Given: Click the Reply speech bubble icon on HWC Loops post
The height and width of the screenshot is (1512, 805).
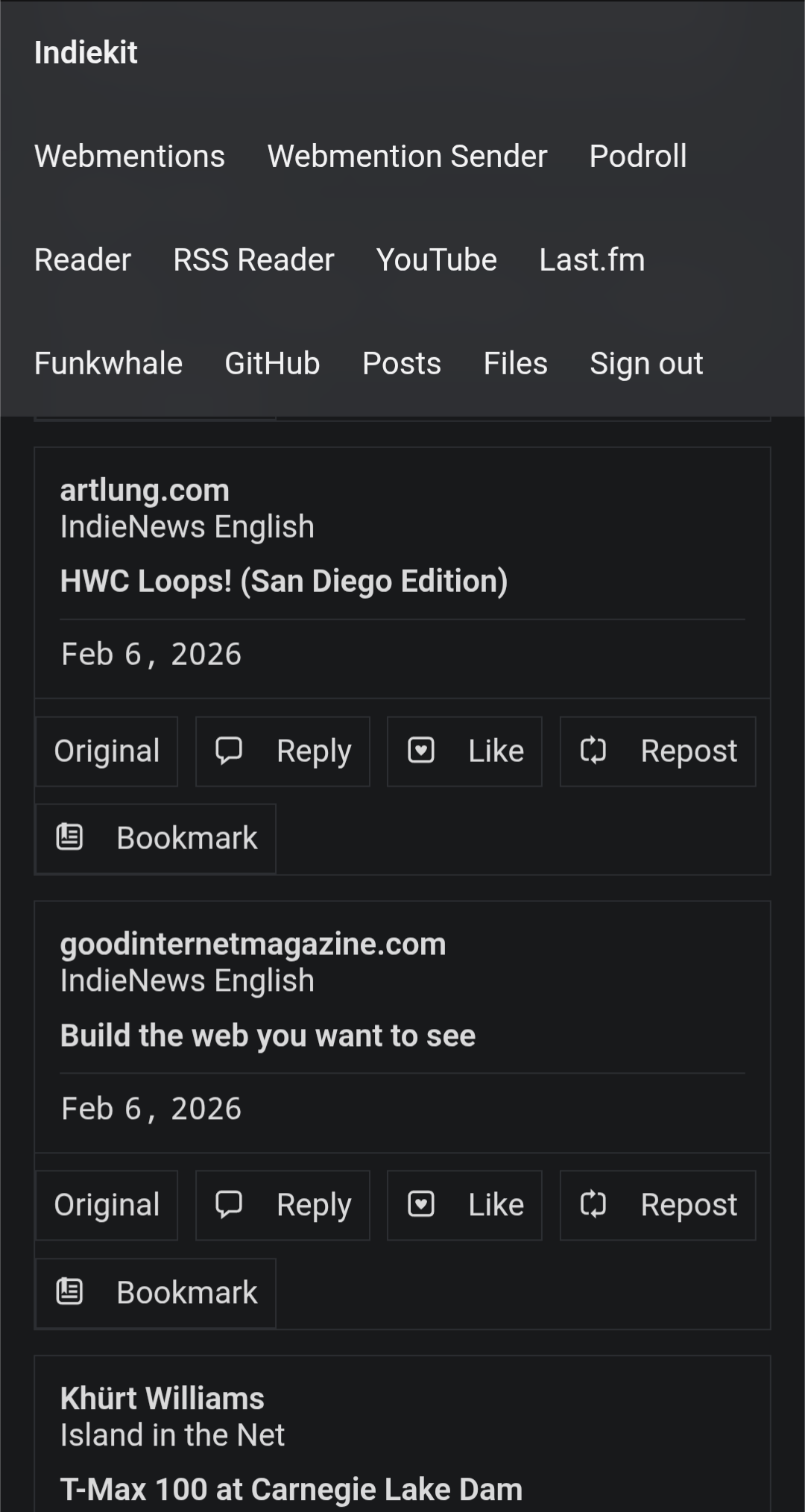Looking at the screenshot, I should point(229,751).
